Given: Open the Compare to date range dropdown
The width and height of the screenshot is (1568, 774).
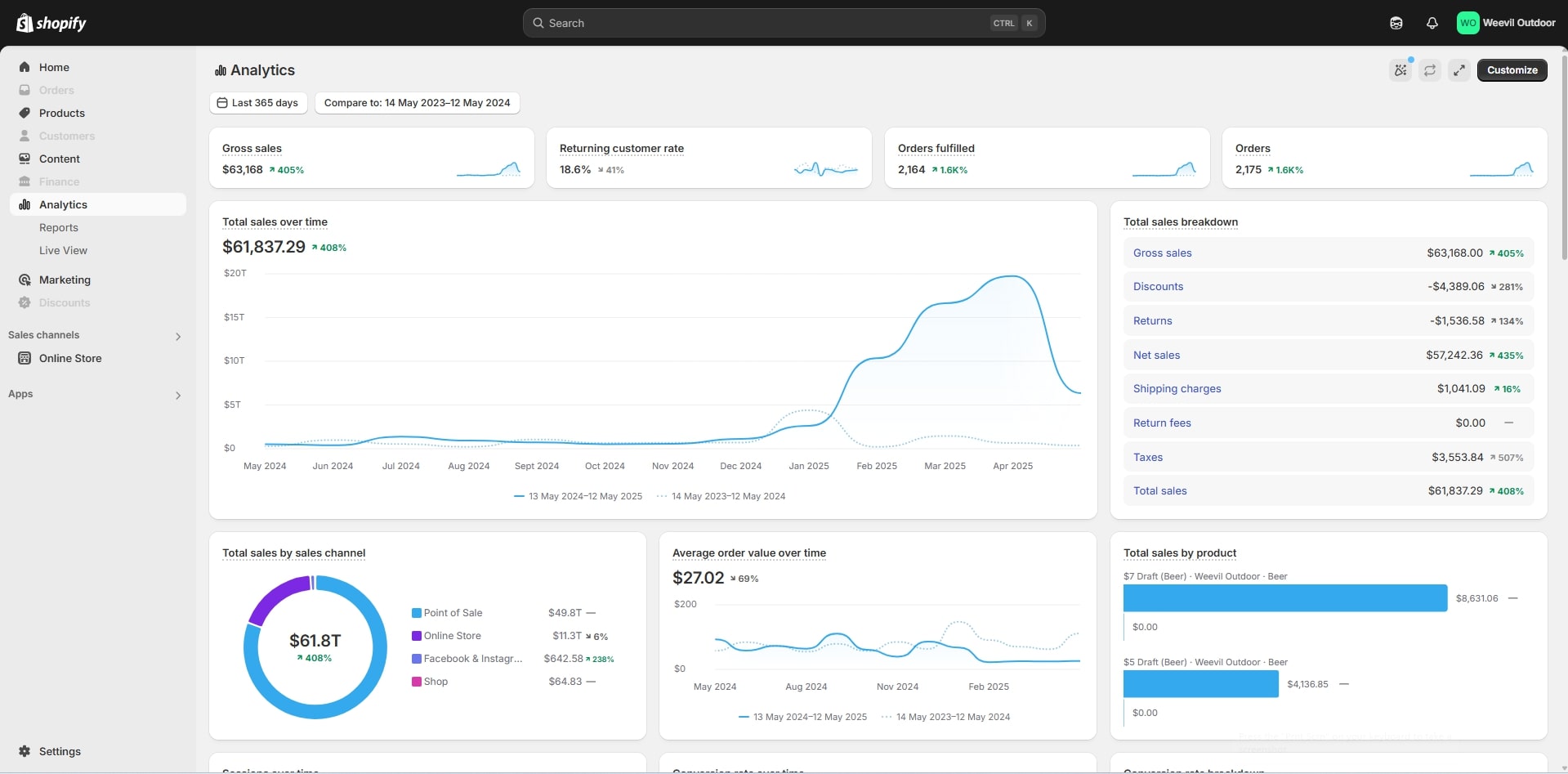Looking at the screenshot, I should pyautogui.click(x=417, y=103).
